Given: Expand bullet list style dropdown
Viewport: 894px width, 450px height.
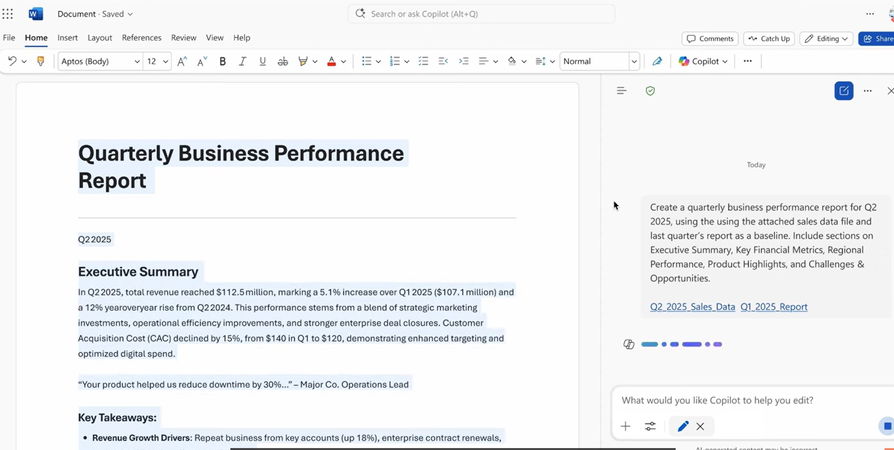Looking at the screenshot, I should 378,62.
